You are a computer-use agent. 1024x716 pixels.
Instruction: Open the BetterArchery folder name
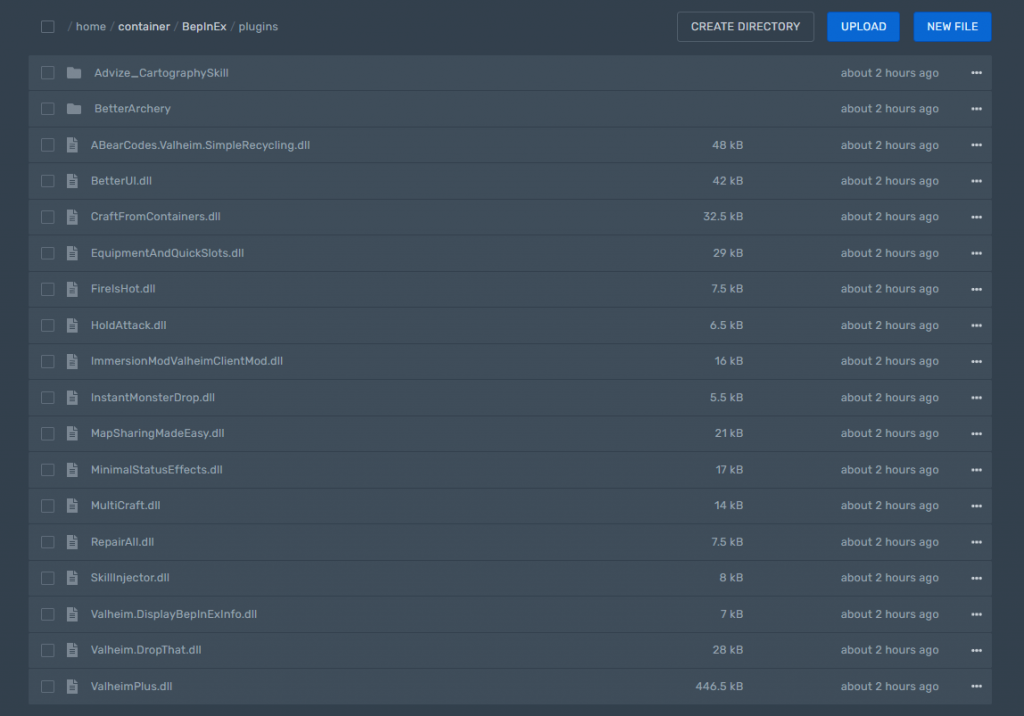coord(133,108)
